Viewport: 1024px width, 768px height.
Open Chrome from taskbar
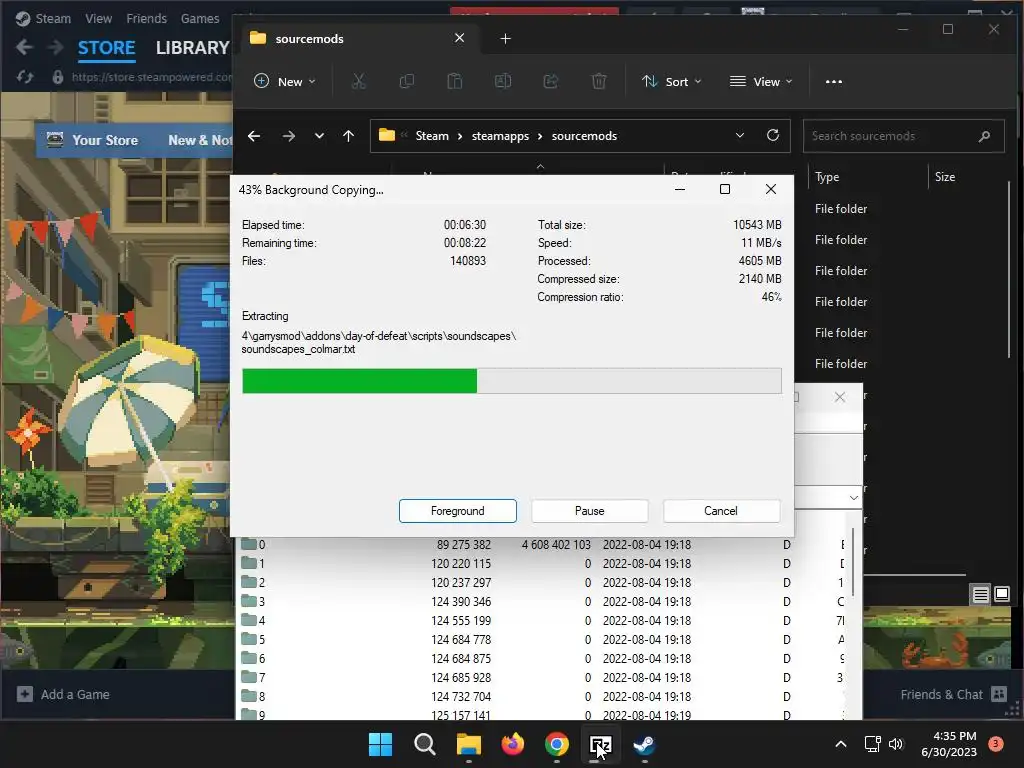[556, 744]
